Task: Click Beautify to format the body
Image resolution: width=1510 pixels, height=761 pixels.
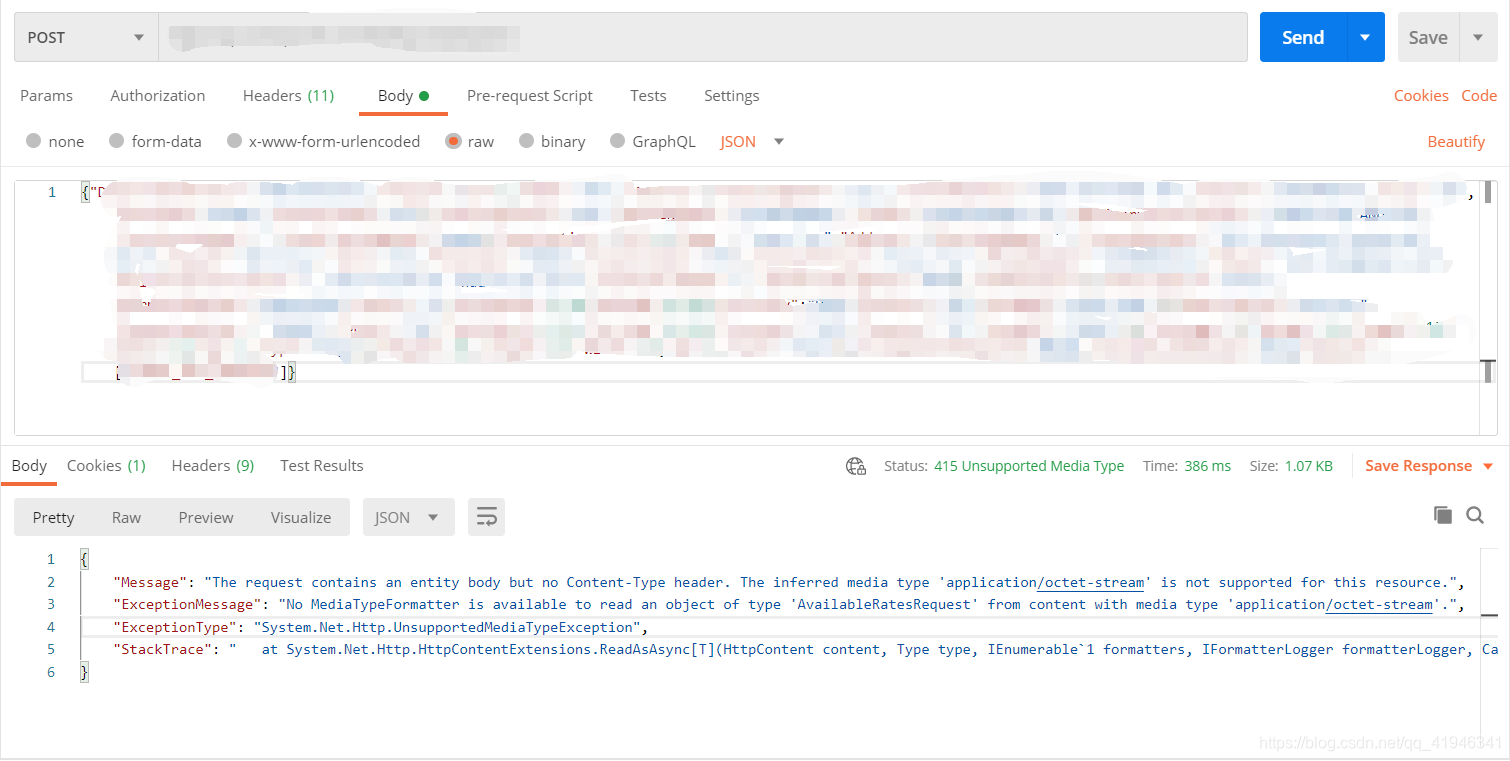Action: pos(1456,141)
